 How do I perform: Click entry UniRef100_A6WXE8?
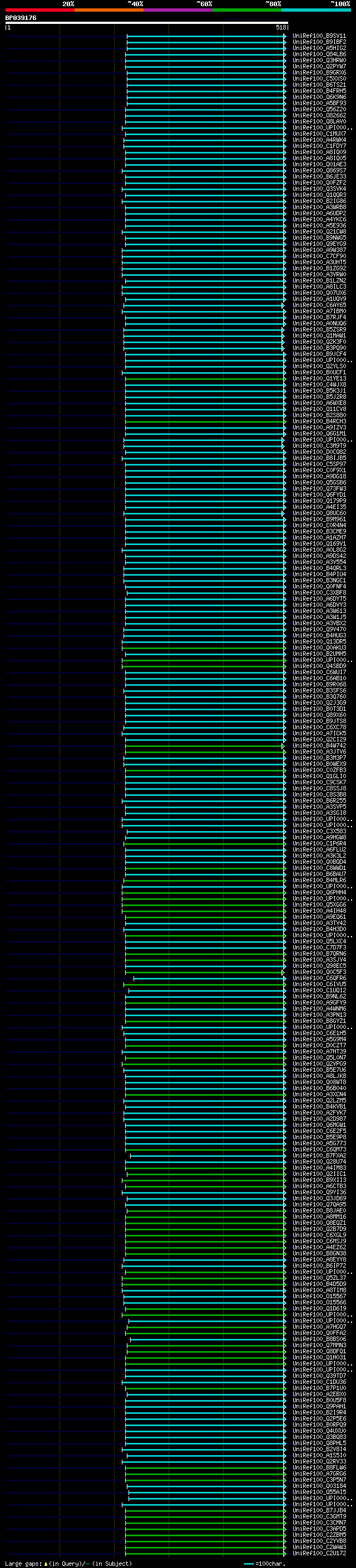(319, 403)
